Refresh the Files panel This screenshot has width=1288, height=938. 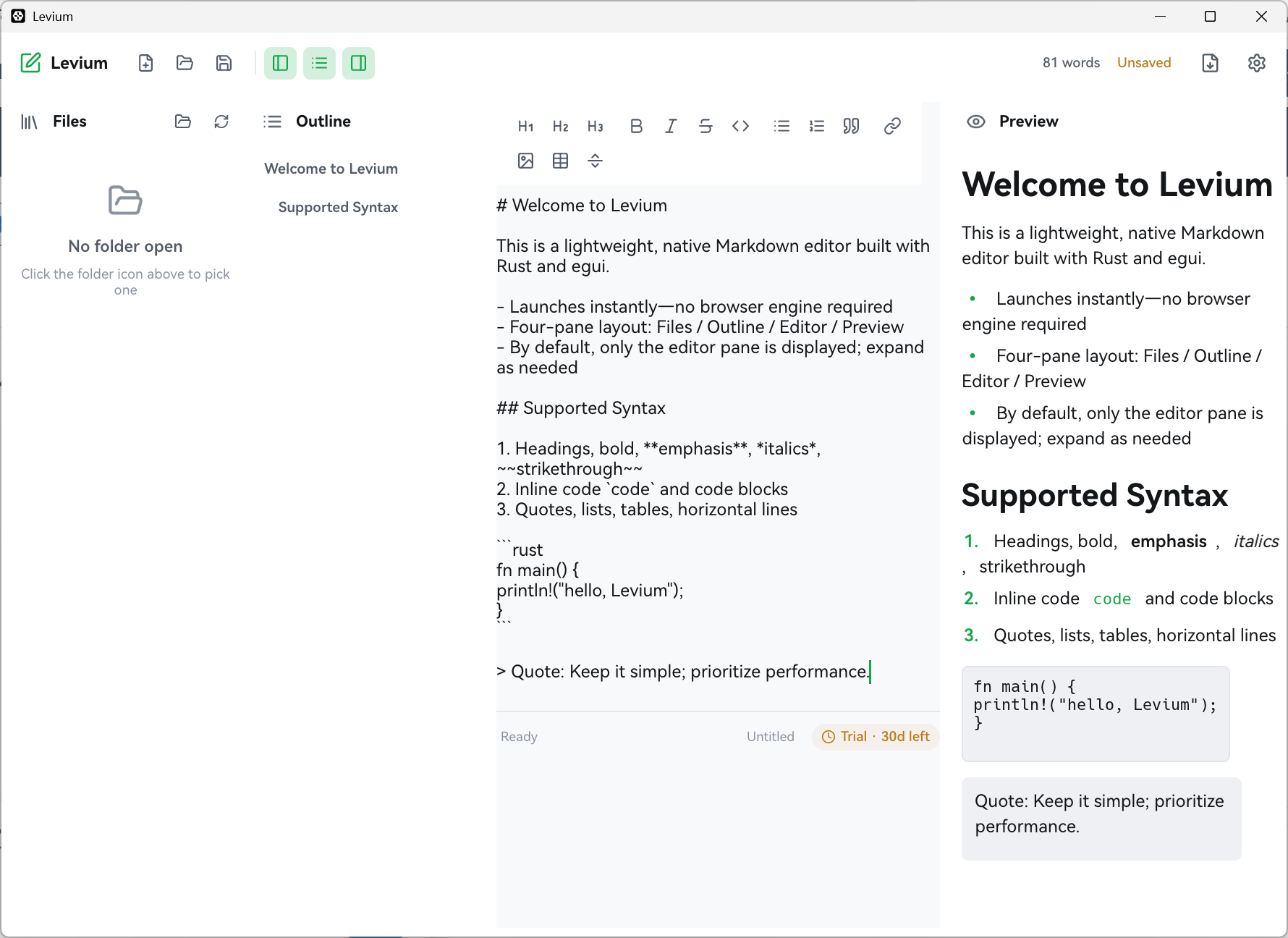pos(221,122)
